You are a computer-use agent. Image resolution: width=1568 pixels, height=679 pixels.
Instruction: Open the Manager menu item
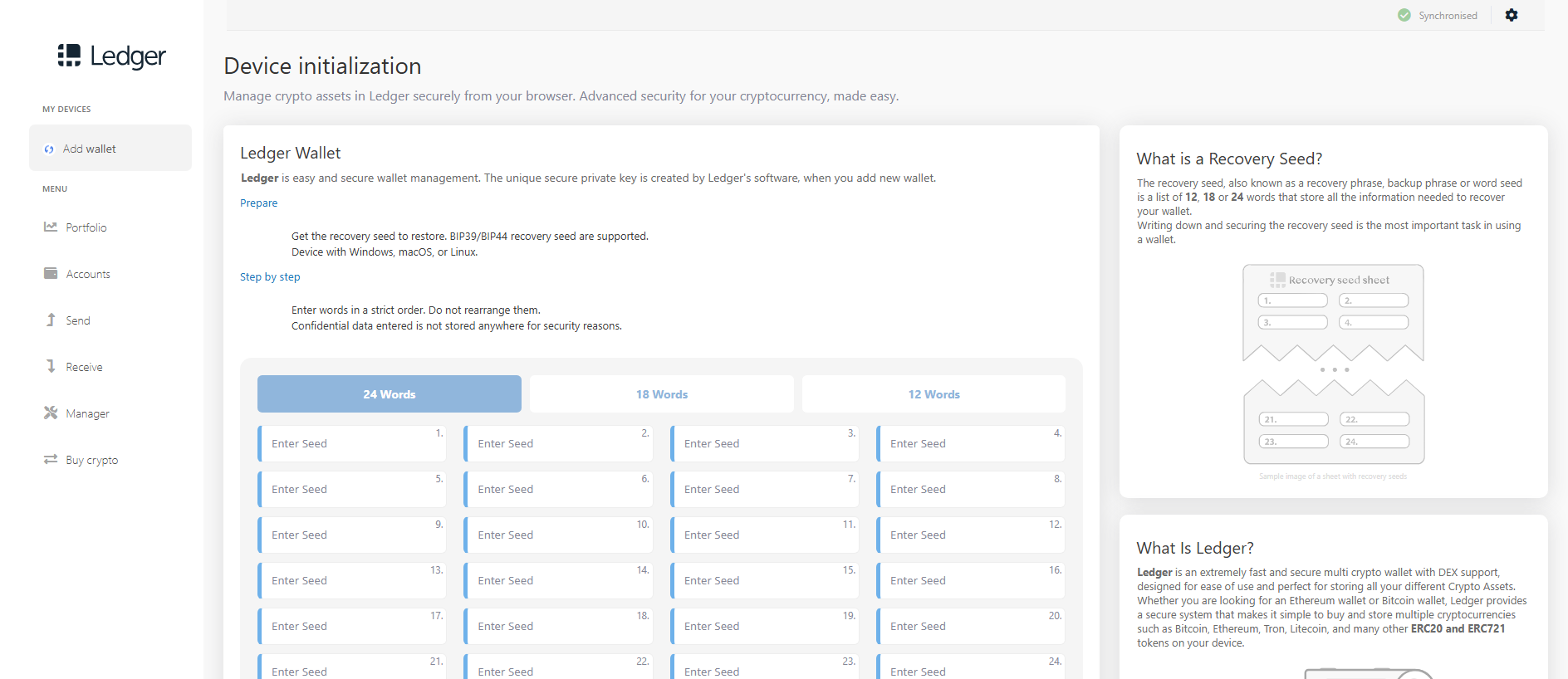click(x=87, y=413)
